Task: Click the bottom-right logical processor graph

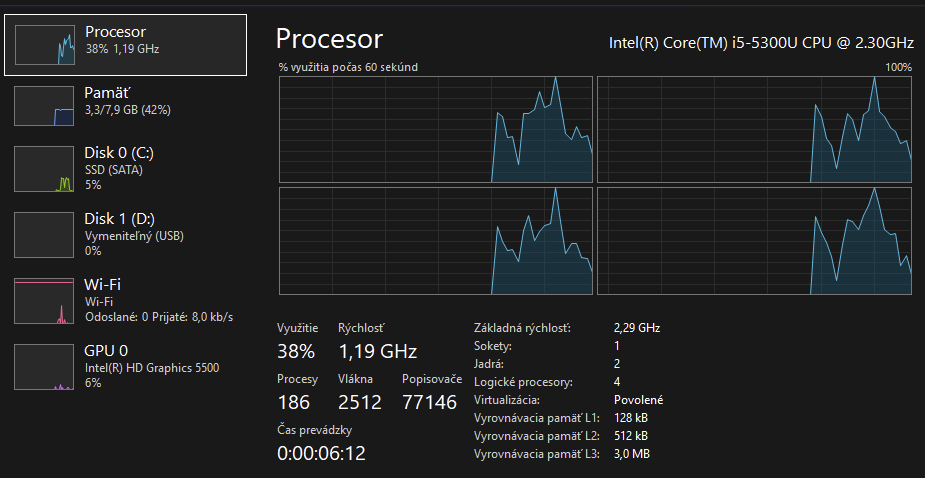Action: point(754,241)
